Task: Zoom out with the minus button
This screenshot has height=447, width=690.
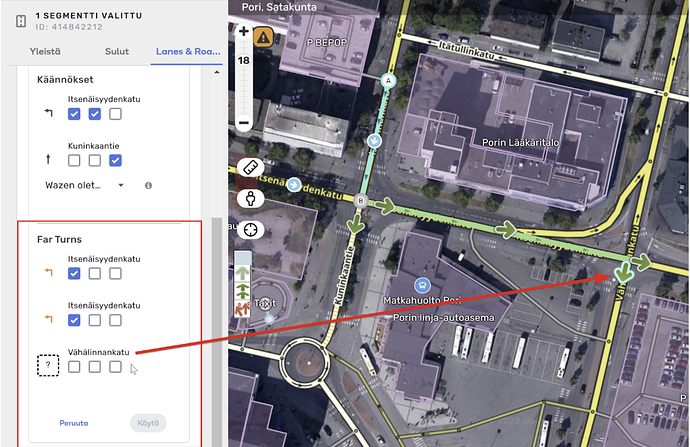Action: tap(244, 122)
